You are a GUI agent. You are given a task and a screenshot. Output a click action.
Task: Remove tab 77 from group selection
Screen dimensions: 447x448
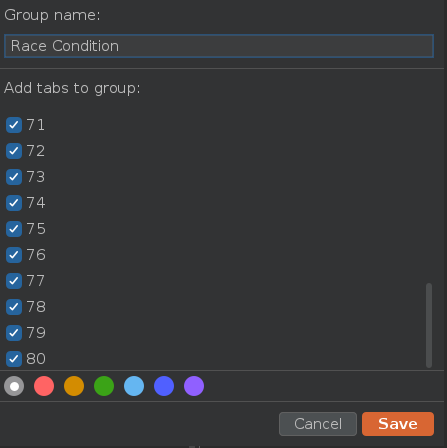pyautogui.click(x=14, y=281)
